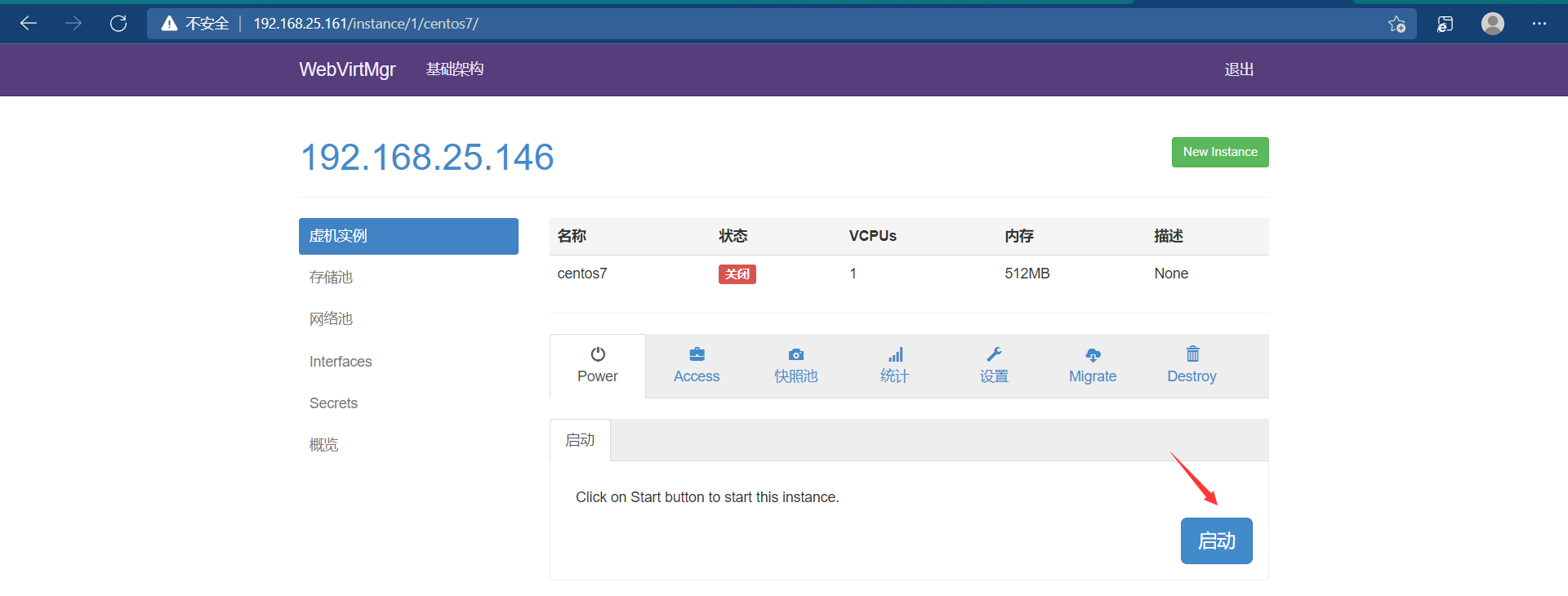Open 概览 in the sidebar
The image size is (1568, 596).
[x=323, y=445]
